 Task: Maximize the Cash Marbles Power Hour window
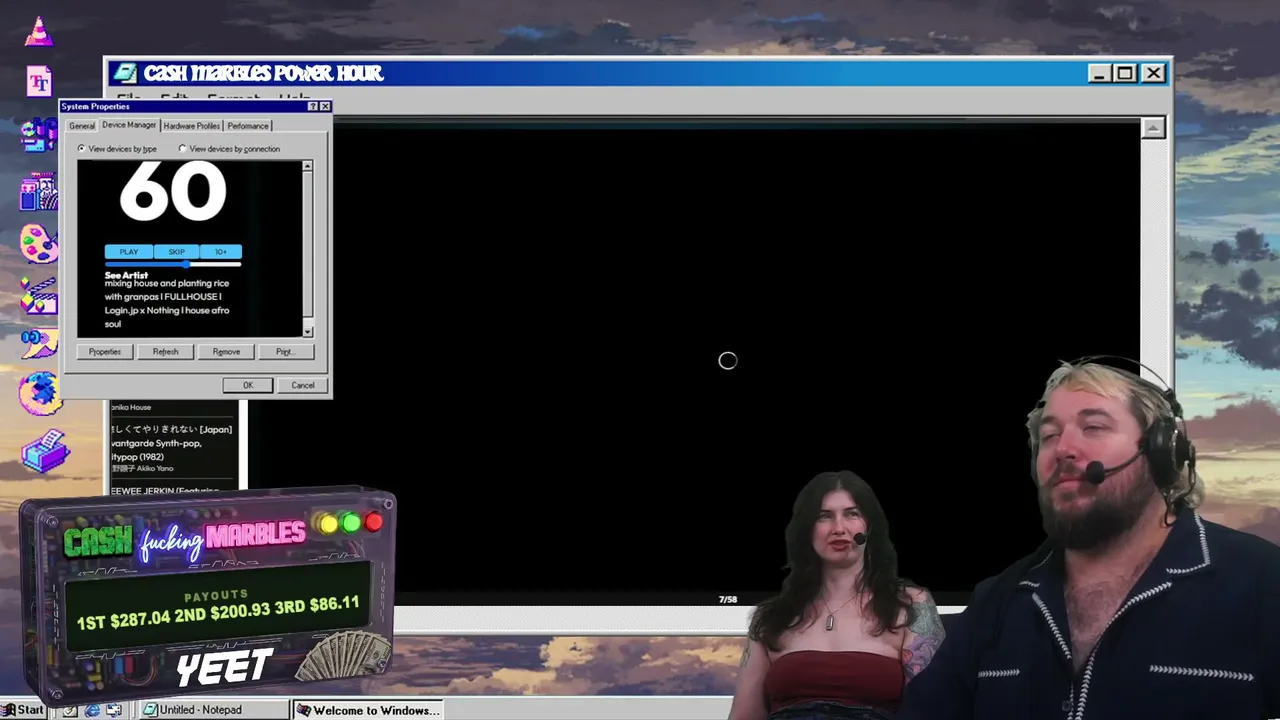[x=1125, y=73]
